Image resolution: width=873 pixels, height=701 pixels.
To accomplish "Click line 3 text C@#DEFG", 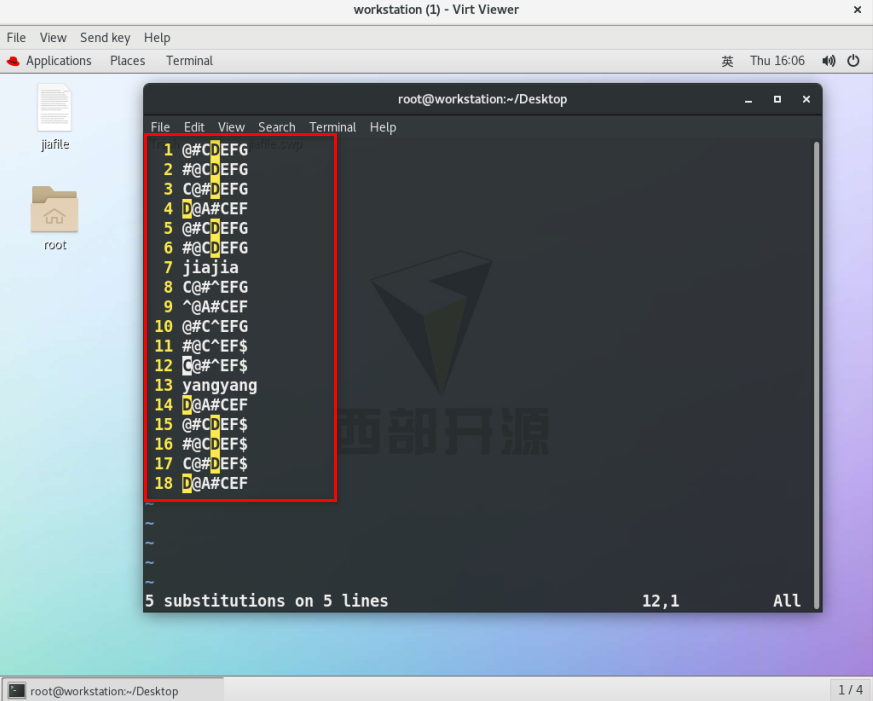I will point(215,189).
